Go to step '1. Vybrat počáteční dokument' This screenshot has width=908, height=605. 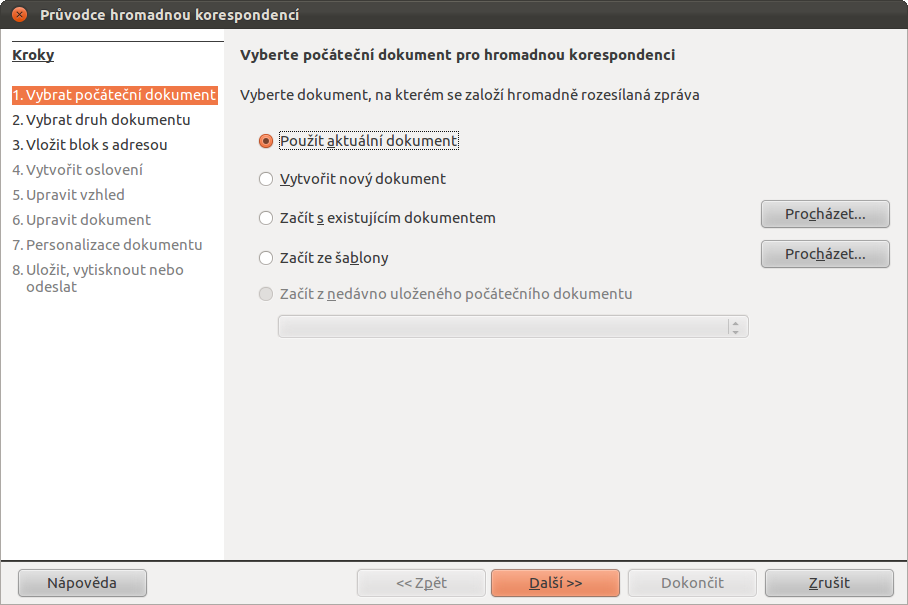click(x=115, y=95)
